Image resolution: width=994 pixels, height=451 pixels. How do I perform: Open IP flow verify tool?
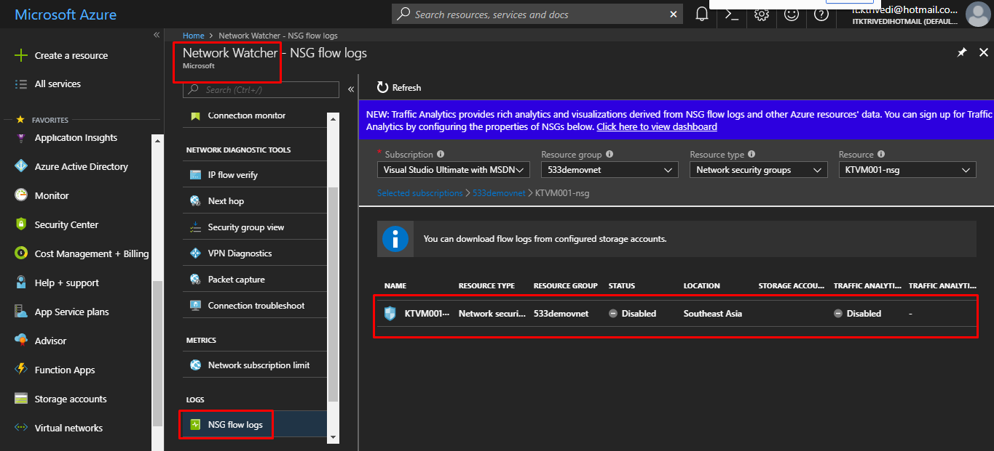point(232,175)
